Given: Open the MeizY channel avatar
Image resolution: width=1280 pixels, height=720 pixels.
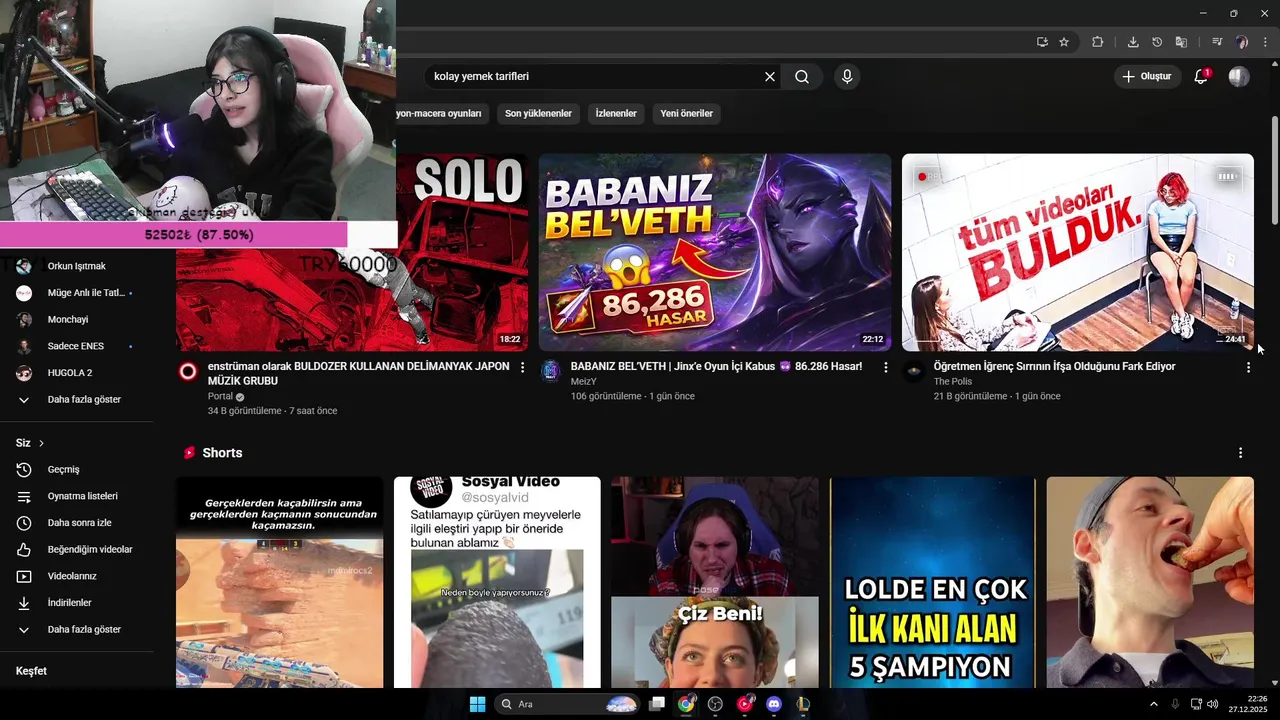Looking at the screenshot, I should tap(551, 372).
